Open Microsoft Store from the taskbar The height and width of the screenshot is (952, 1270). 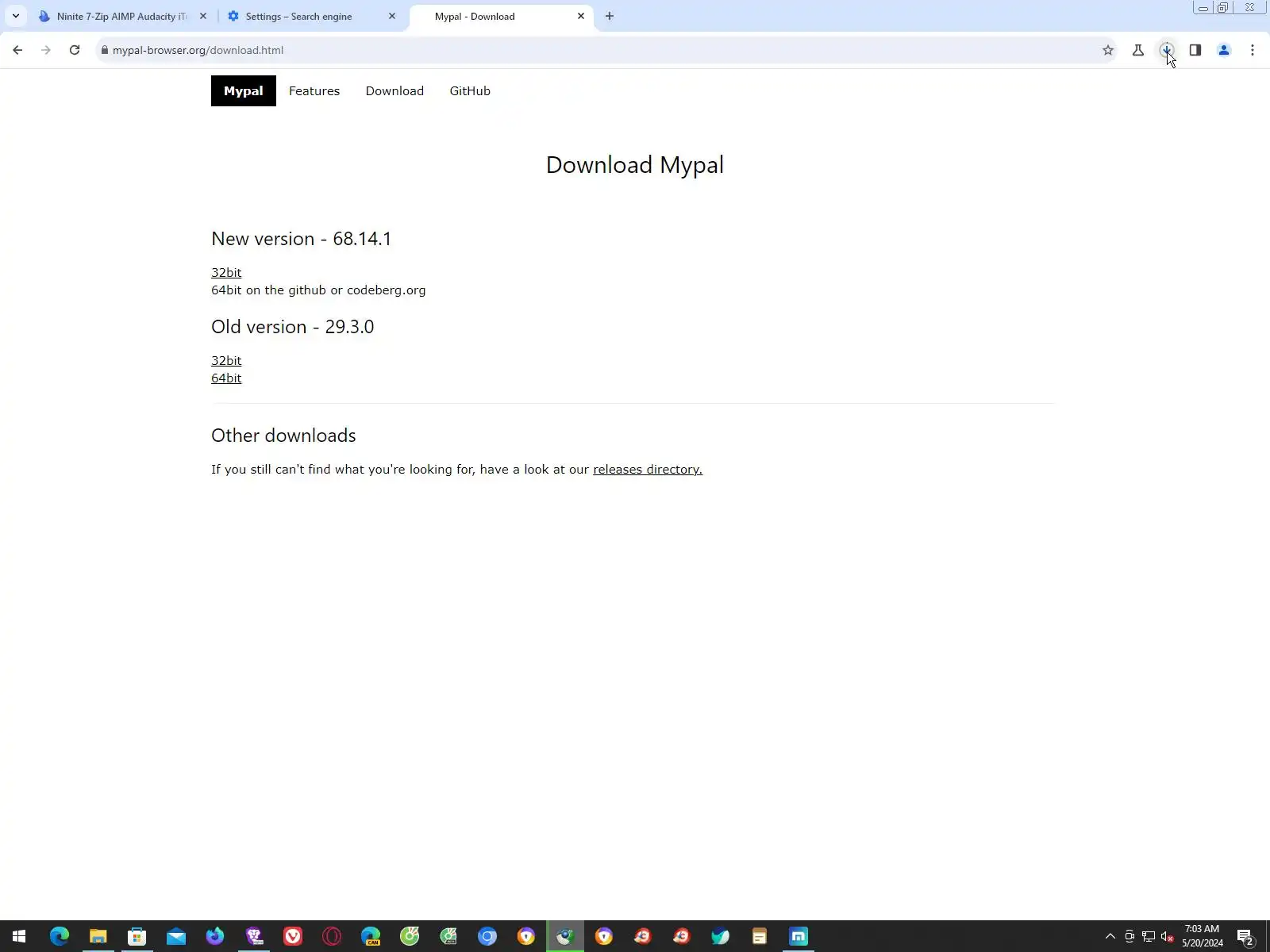coord(137,936)
